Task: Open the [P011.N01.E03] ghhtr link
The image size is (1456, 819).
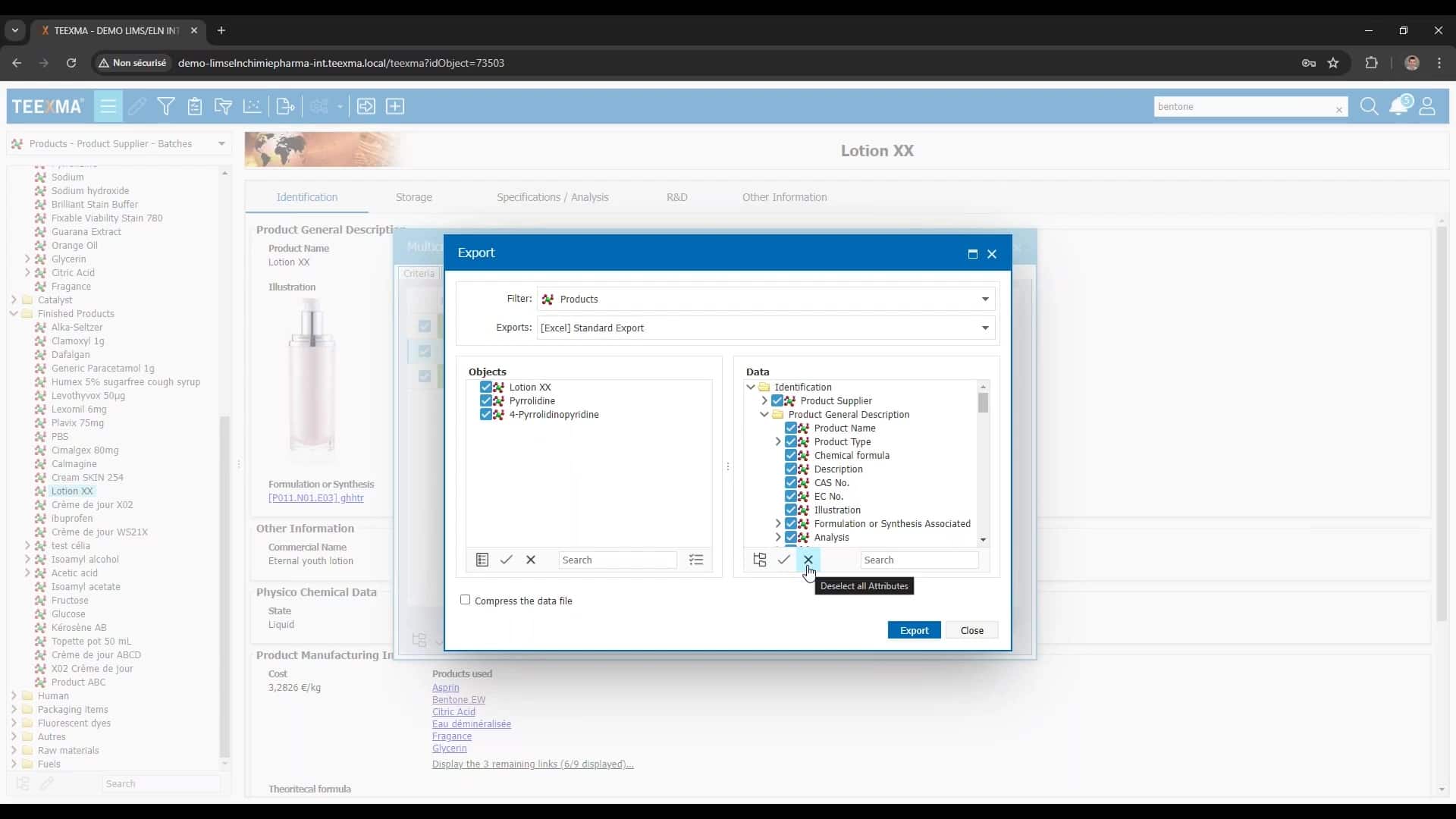Action: pos(316,498)
